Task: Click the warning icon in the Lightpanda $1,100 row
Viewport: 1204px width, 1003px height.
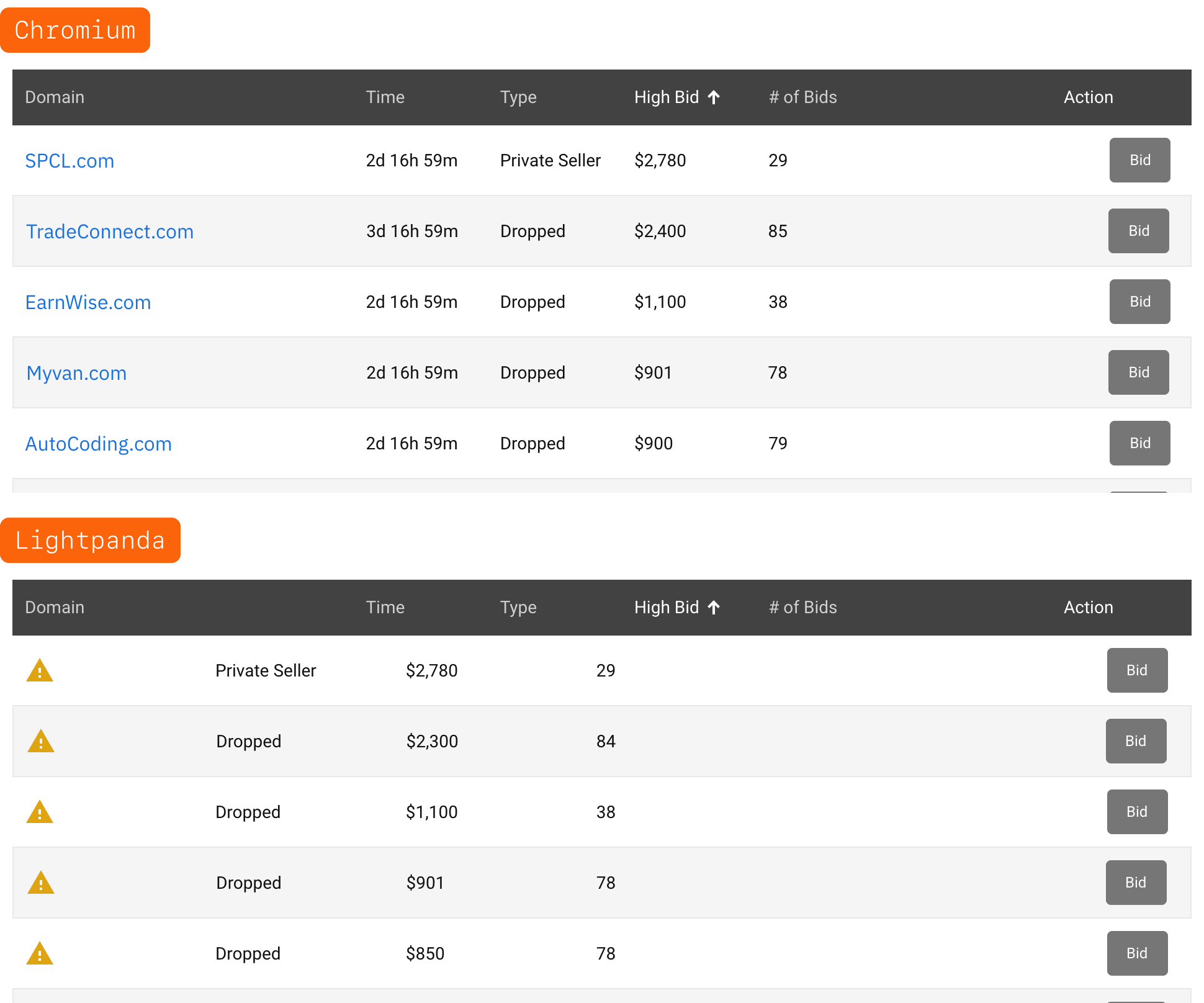Action: pos(40,812)
